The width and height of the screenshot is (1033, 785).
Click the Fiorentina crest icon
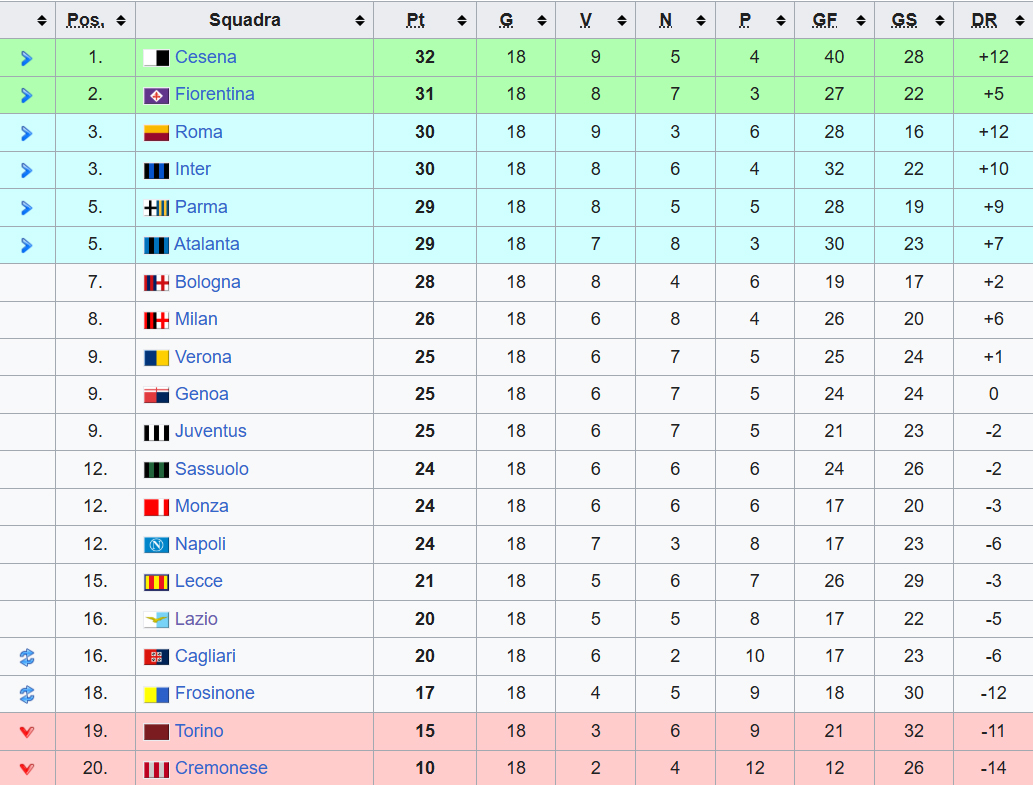click(x=156, y=95)
